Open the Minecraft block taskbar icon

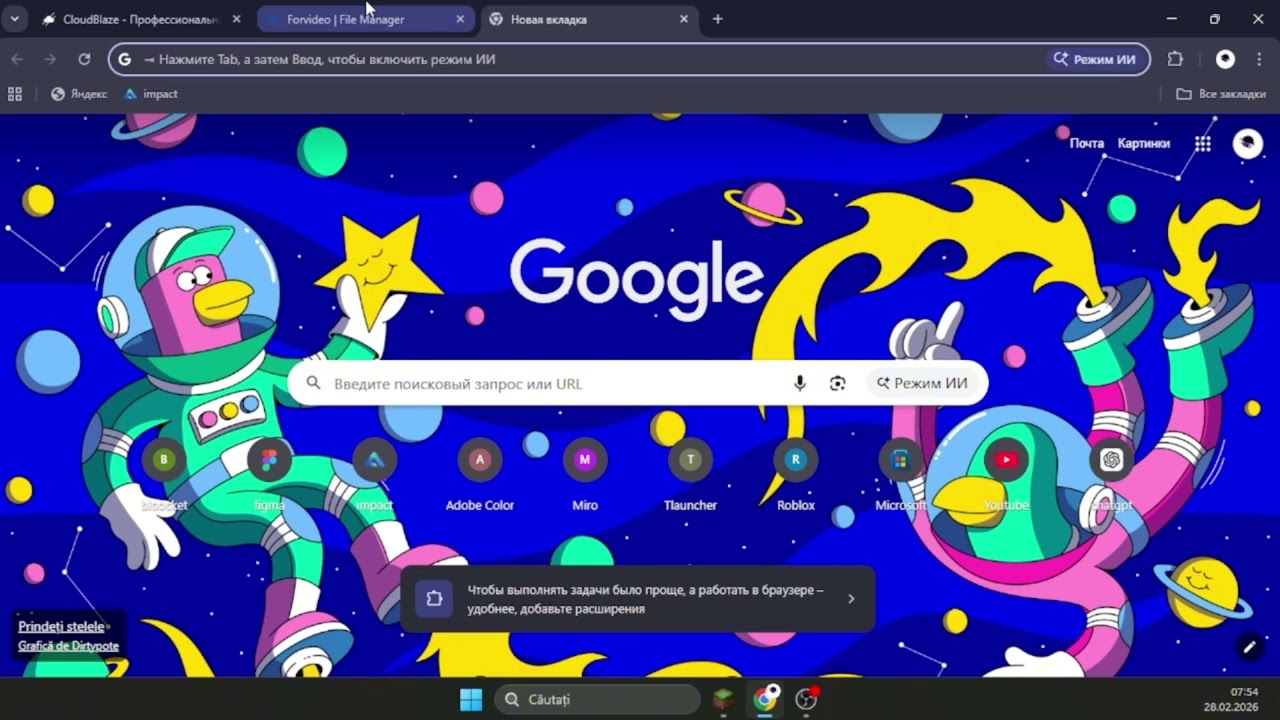click(723, 700)
